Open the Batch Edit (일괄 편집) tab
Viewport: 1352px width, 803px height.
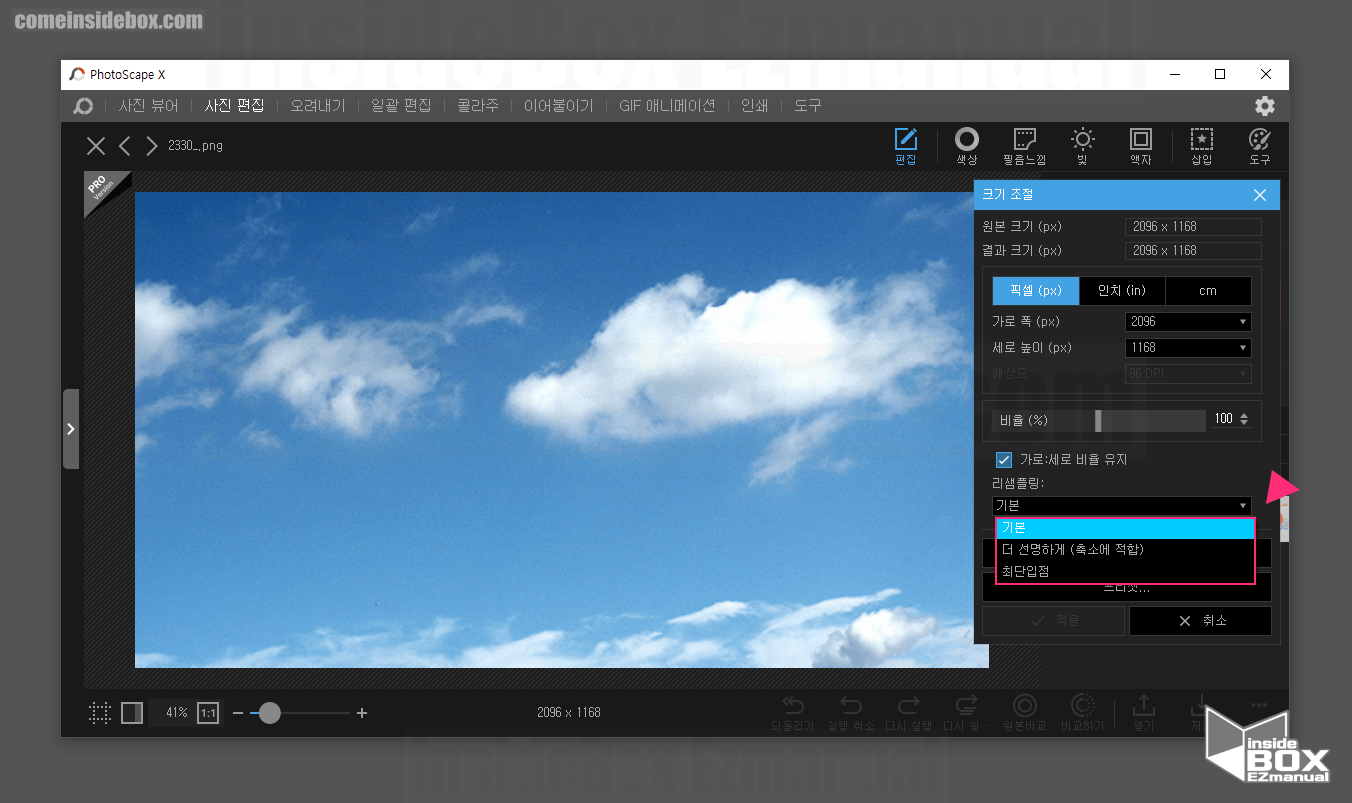pyautogui.click(x=401, y=106)
